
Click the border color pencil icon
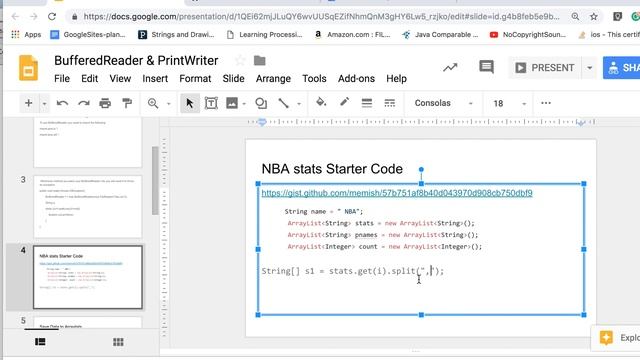point(344,102)
